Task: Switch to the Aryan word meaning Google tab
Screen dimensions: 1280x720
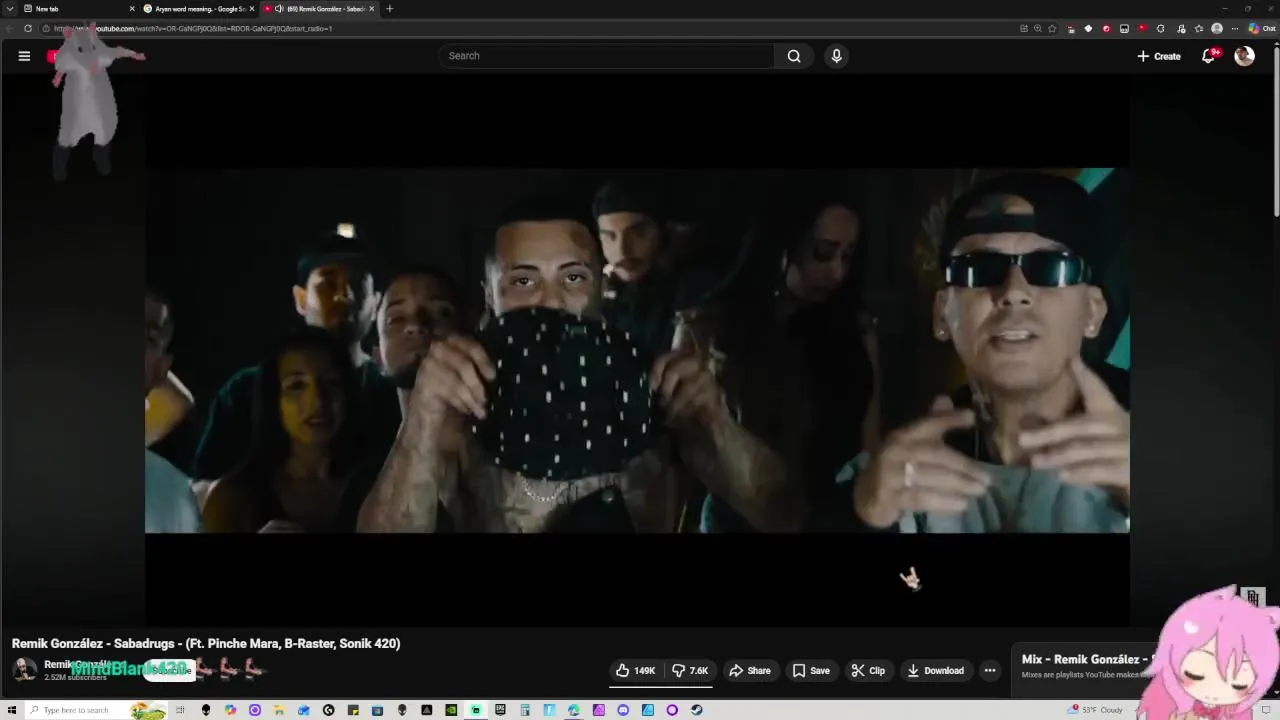Action: (200, 9)
